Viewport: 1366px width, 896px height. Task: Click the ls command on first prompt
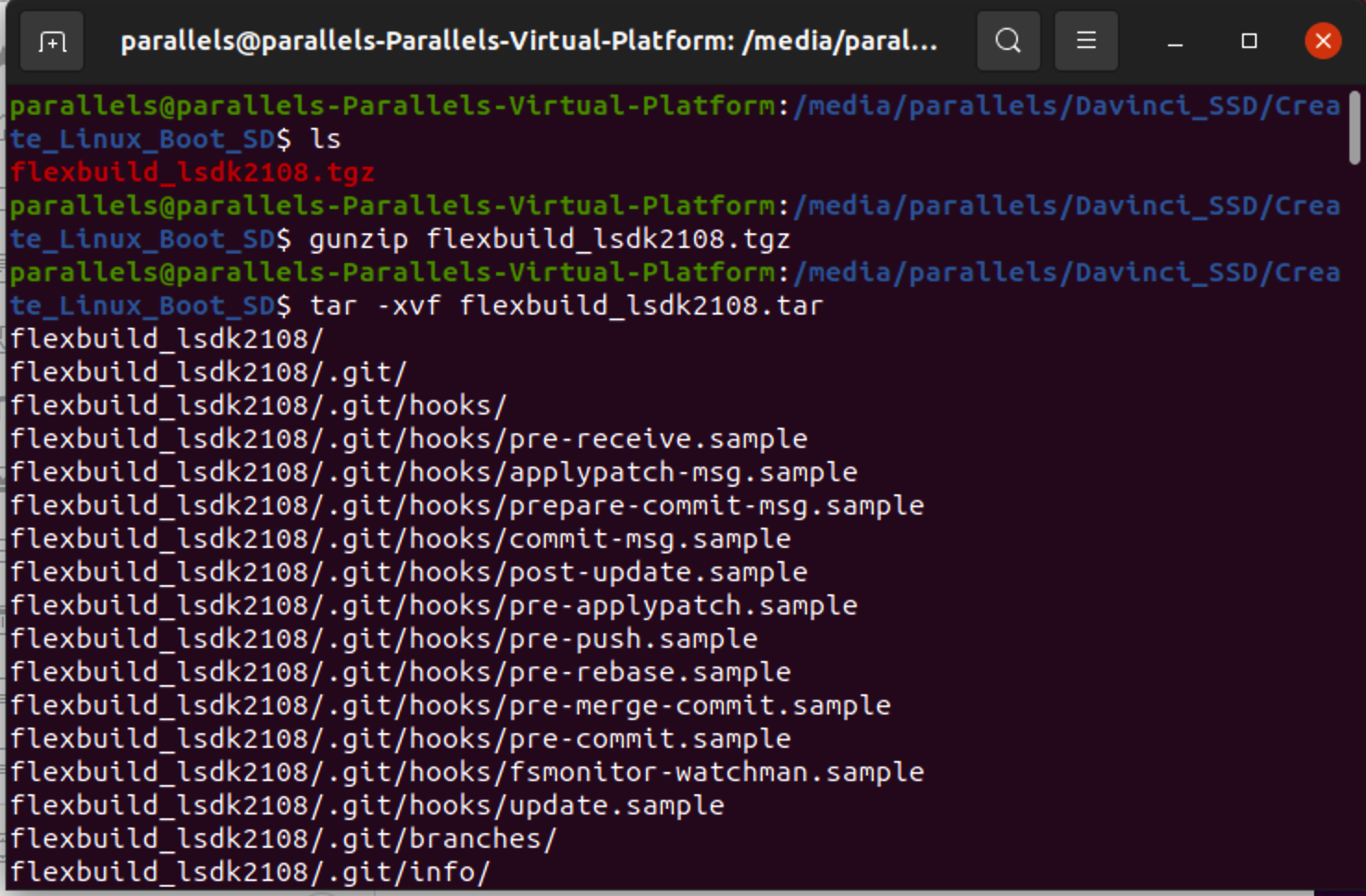click(325, 139)
